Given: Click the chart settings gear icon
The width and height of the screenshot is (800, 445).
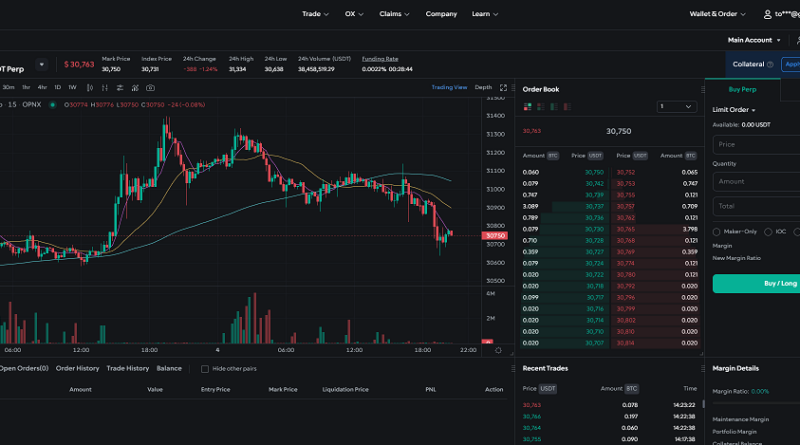Looking at the screenshot, I should pos(498,350).
